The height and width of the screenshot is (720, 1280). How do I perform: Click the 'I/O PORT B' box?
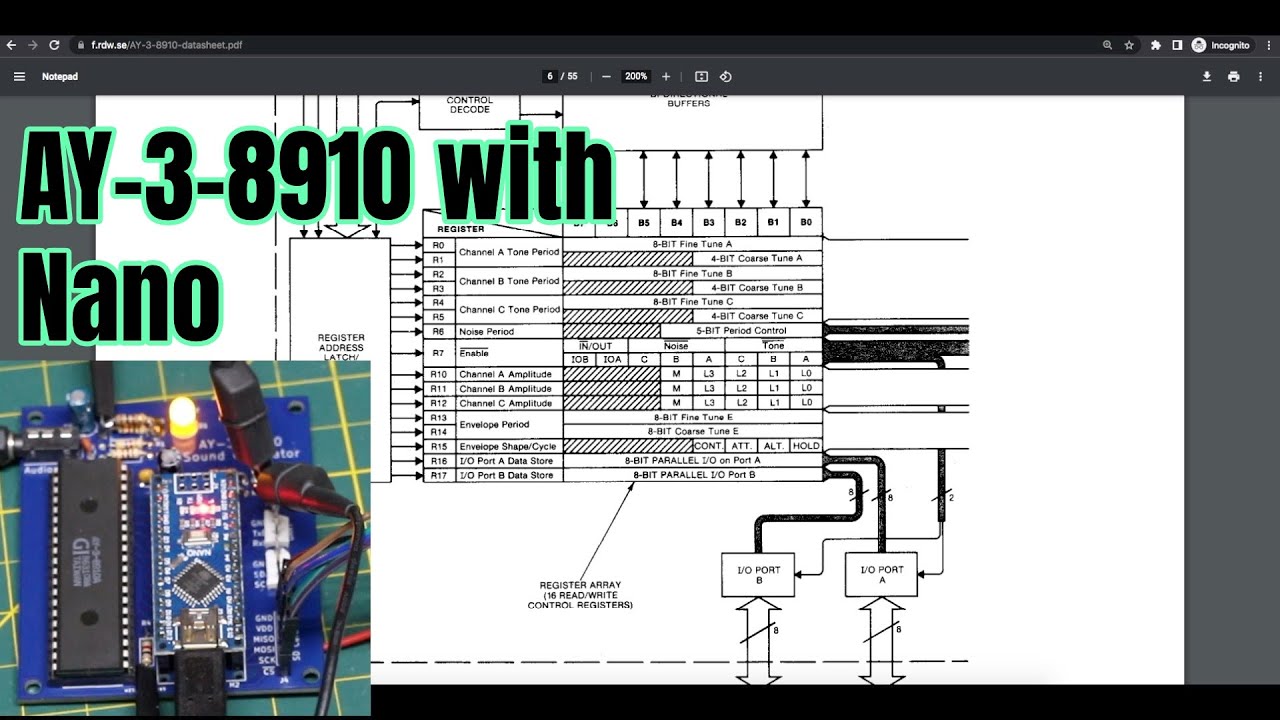point(758,575)
